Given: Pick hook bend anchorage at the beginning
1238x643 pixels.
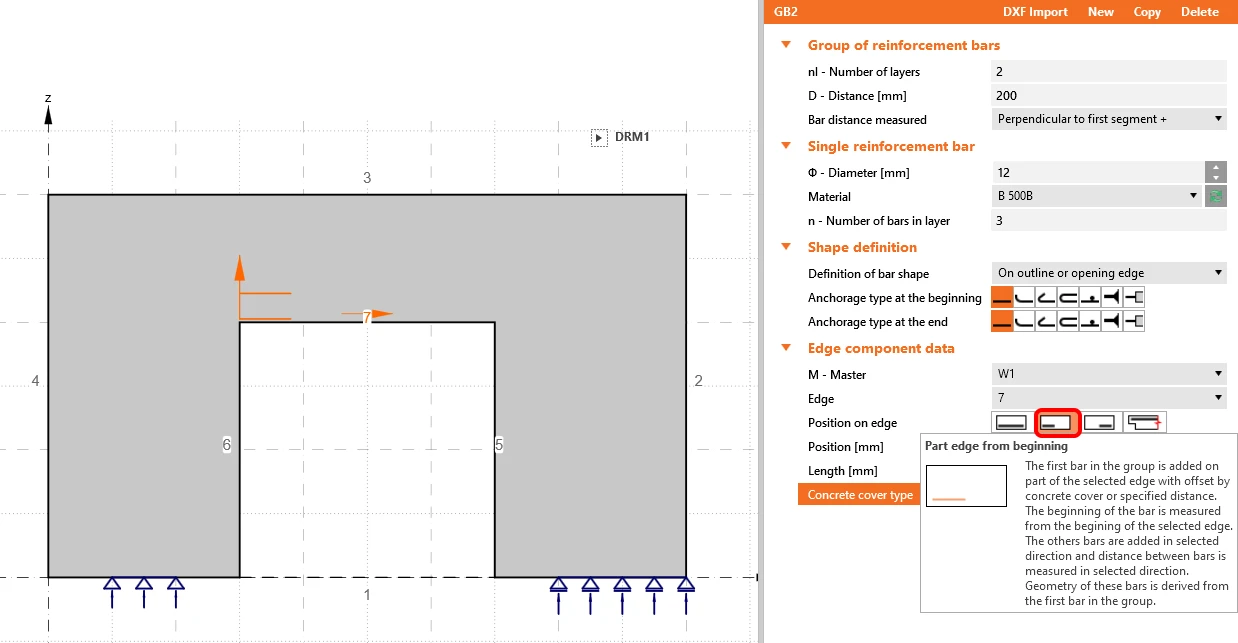Looking at the screenshot, I should [1046, 298].
